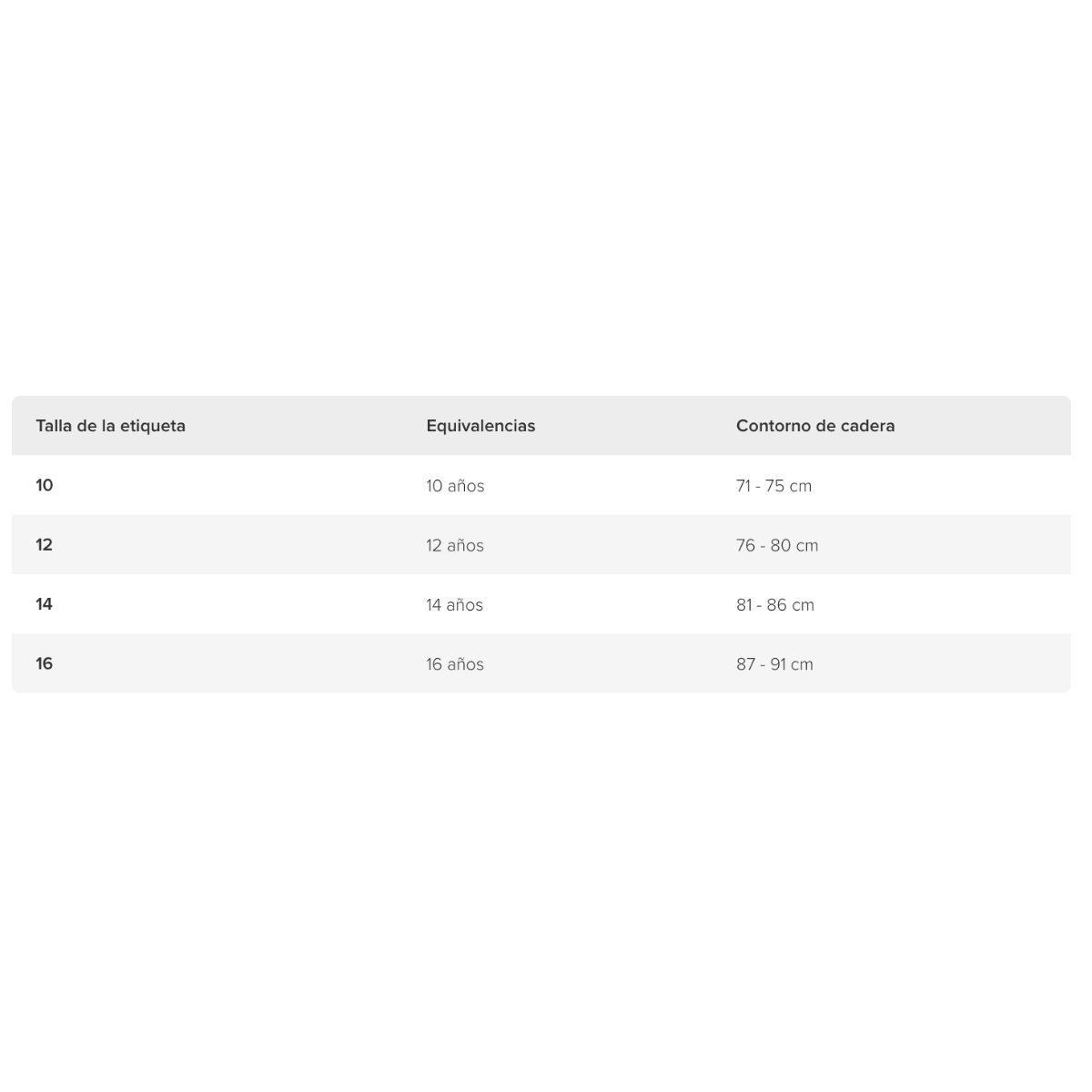Select the bold size label '14'
The width and height of the screenshot is (1092, 1092).
[45, 604]
